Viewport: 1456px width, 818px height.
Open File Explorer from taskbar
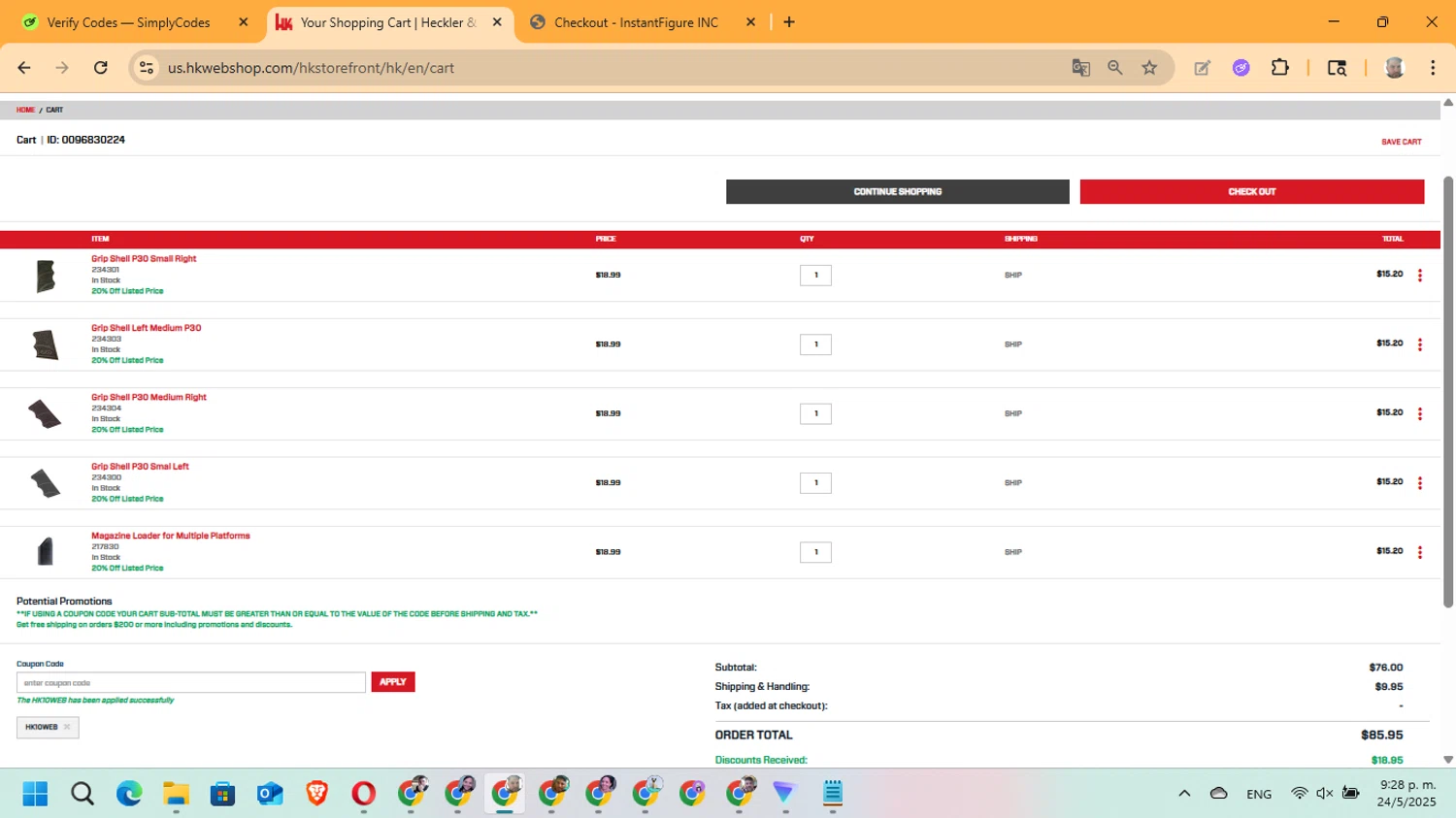[x=176, y=794]
